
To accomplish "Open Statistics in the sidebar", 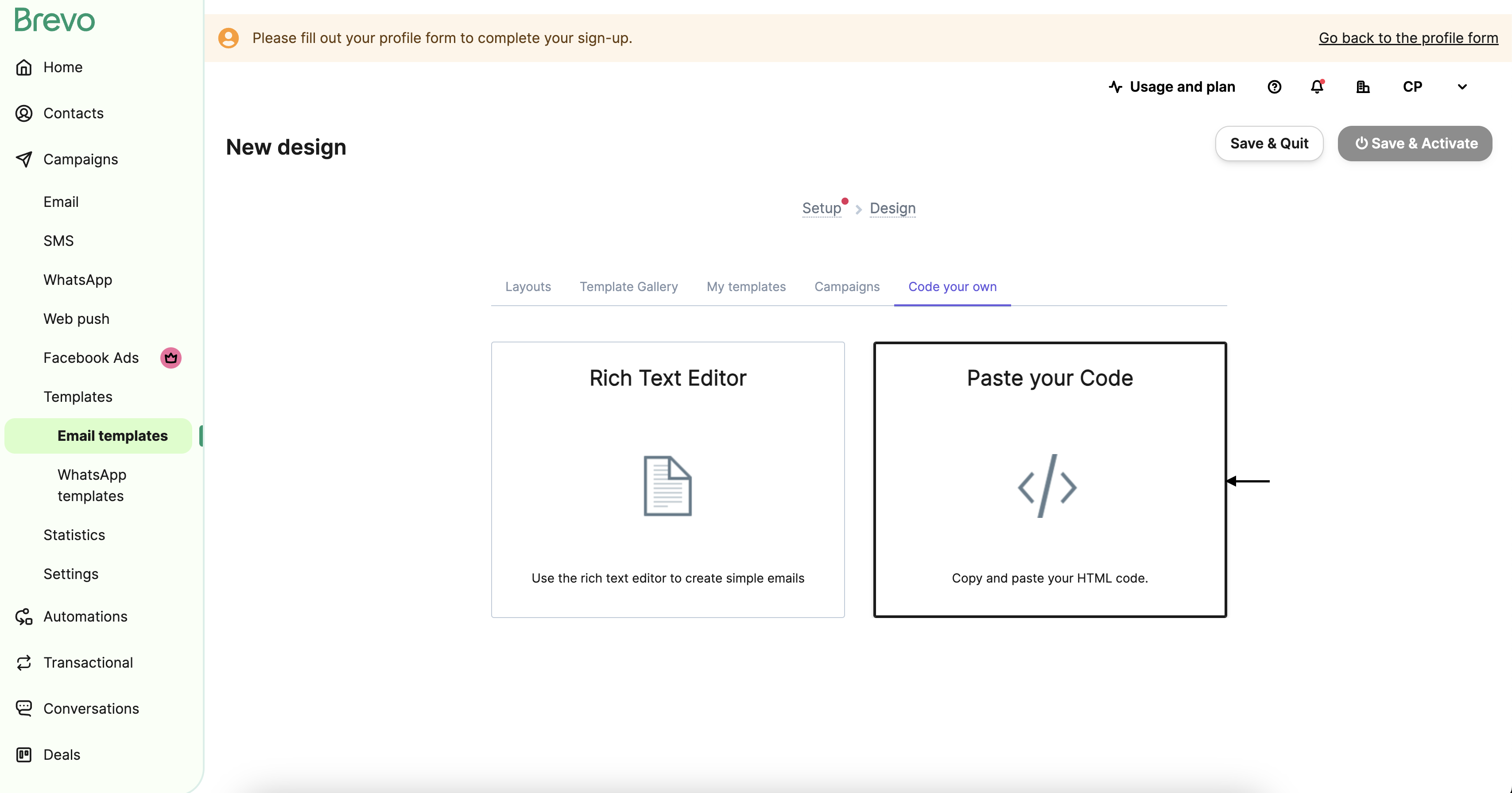I will click(x=74, y=535).
